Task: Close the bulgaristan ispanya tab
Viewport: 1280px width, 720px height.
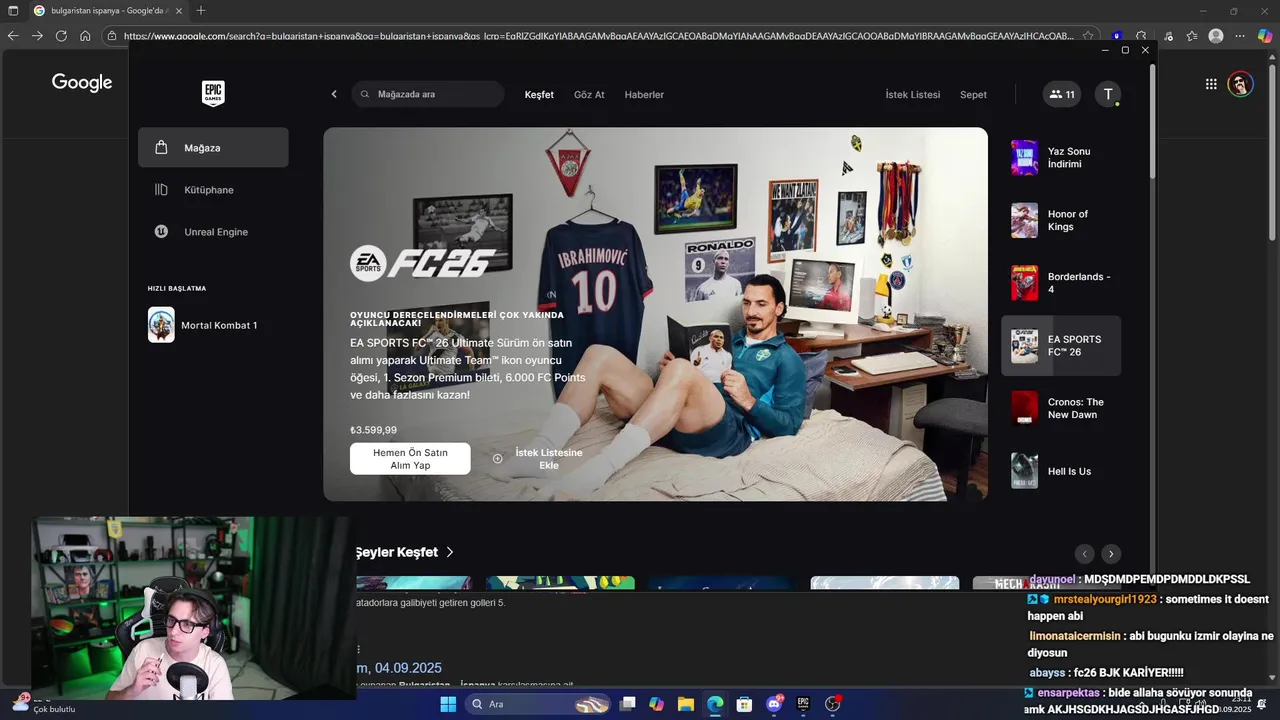Action: tap(180, 10)
